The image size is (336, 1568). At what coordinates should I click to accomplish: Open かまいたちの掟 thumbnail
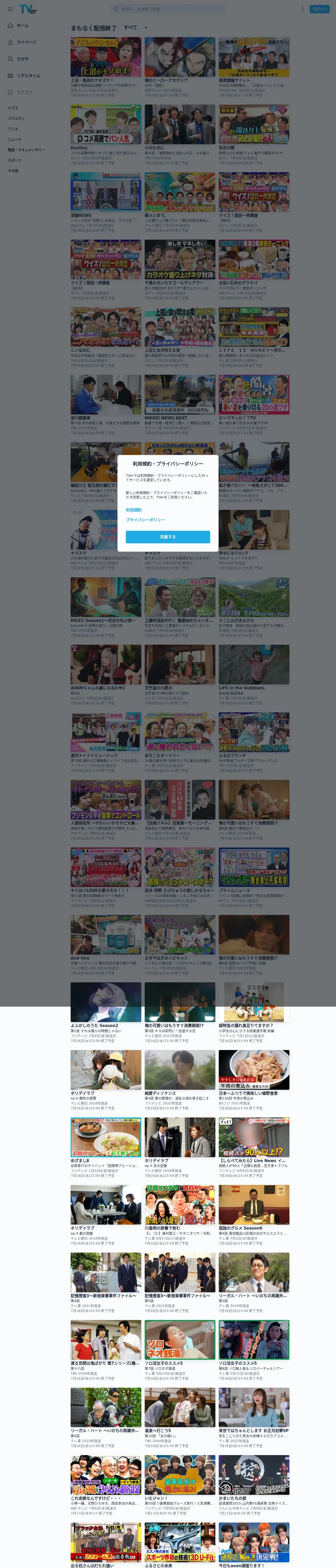pyautogui.click(x=254, y=1475)
